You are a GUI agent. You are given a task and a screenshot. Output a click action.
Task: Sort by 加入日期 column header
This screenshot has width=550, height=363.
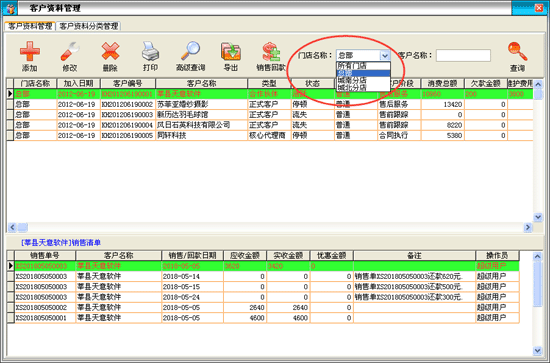pos(78,83)
